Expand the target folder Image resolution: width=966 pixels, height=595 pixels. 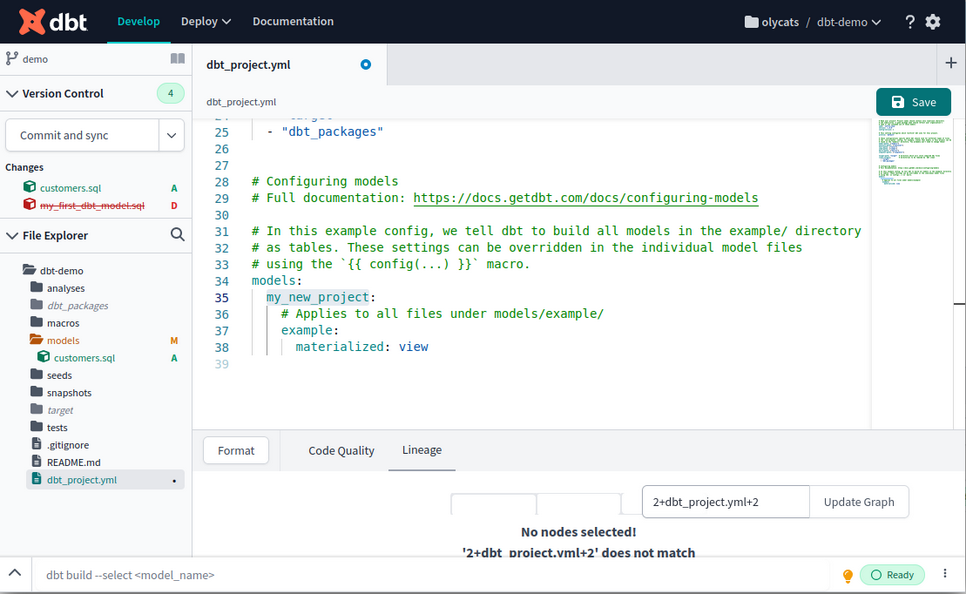click(x=36, y=409)
